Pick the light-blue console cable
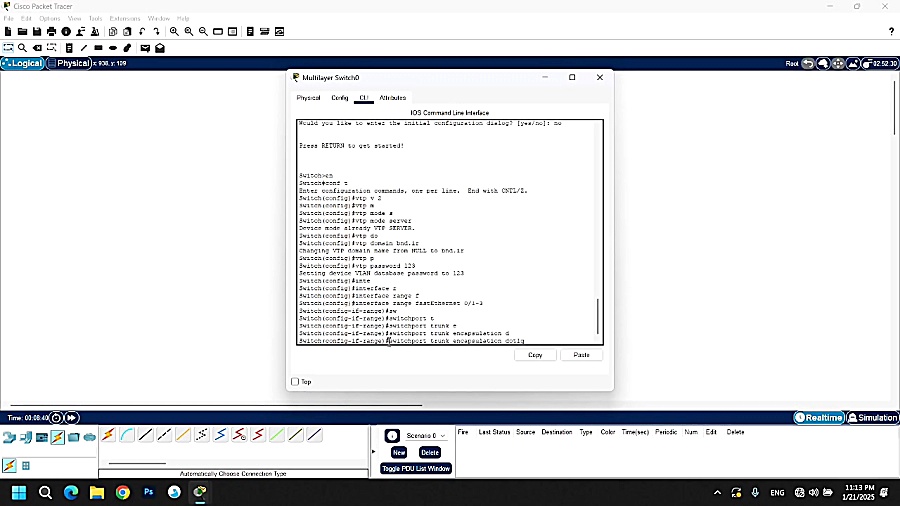 [127, 435]
